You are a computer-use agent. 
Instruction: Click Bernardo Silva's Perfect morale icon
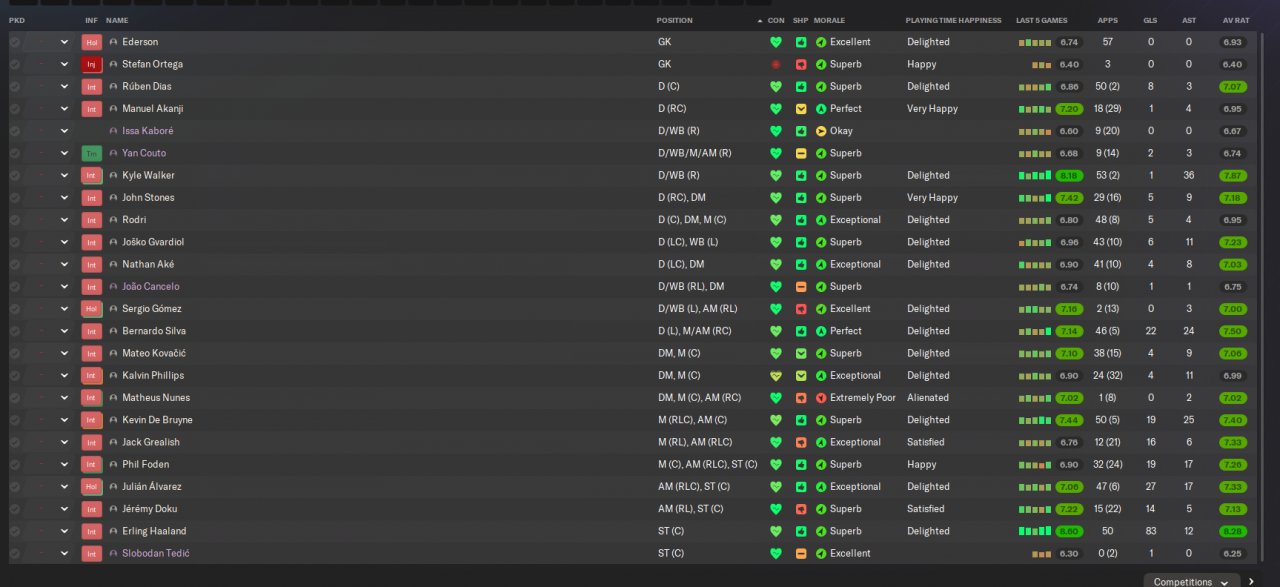coord(821,331)
